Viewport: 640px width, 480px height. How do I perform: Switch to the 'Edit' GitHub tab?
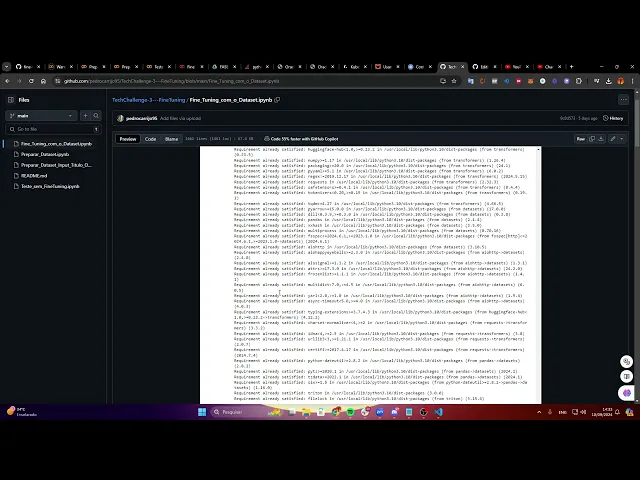tap(482, 67)
